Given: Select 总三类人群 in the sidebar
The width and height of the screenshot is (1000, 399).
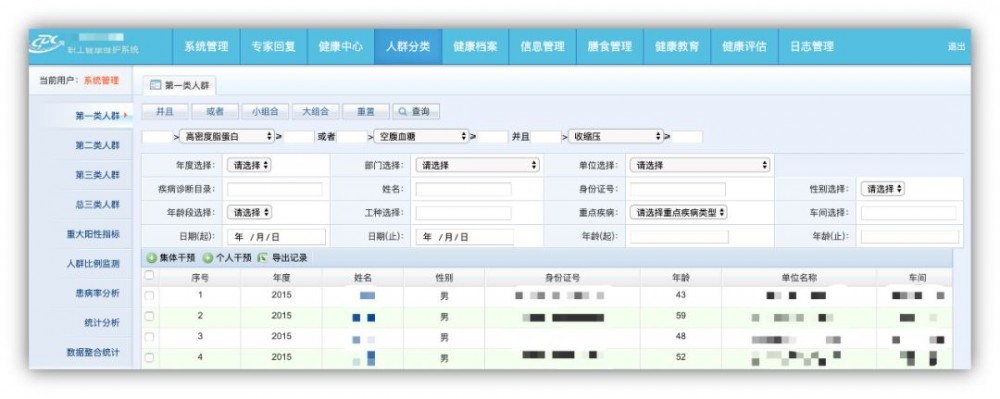Looking at the screenshot, I should click(97, 204).
